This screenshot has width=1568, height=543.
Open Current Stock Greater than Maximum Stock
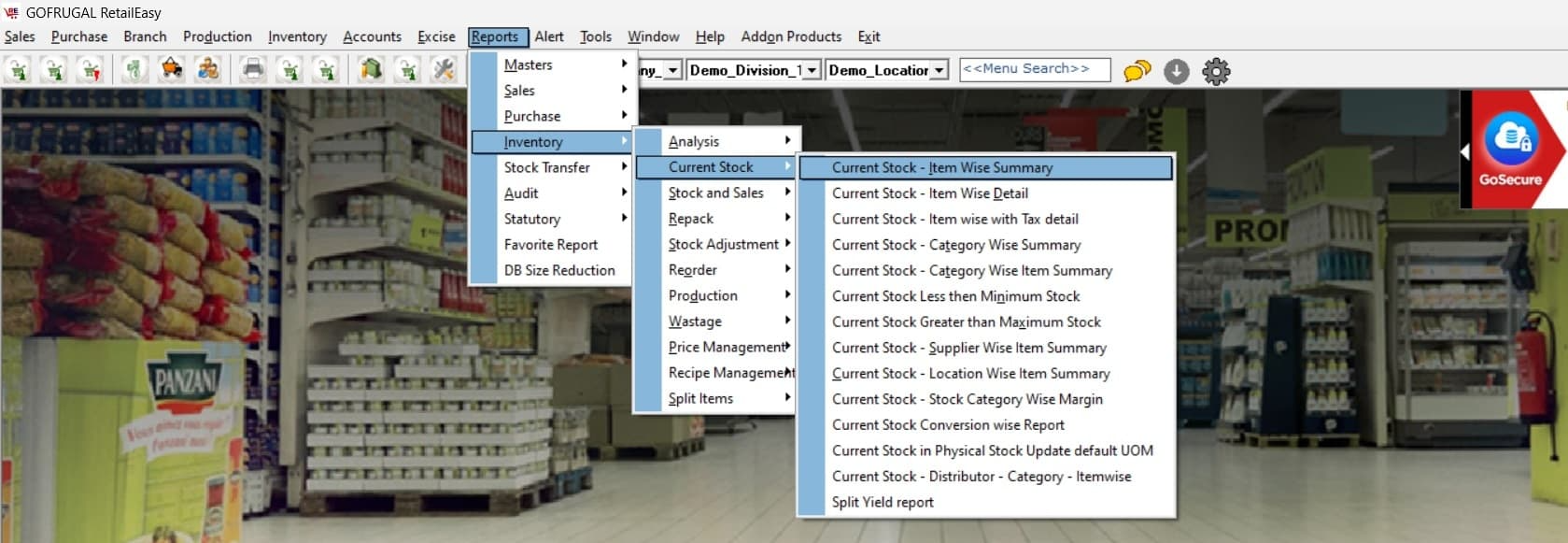click(x=986, y=322)
